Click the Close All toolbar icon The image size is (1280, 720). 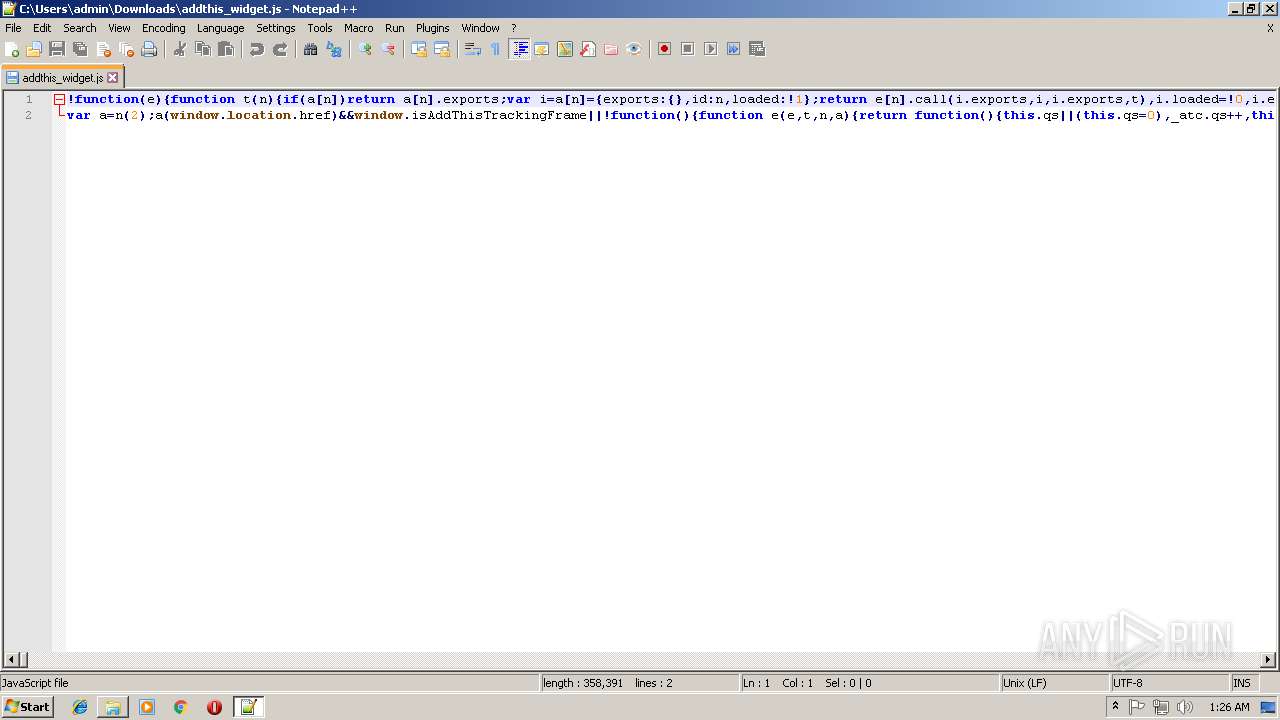(126, 49)
